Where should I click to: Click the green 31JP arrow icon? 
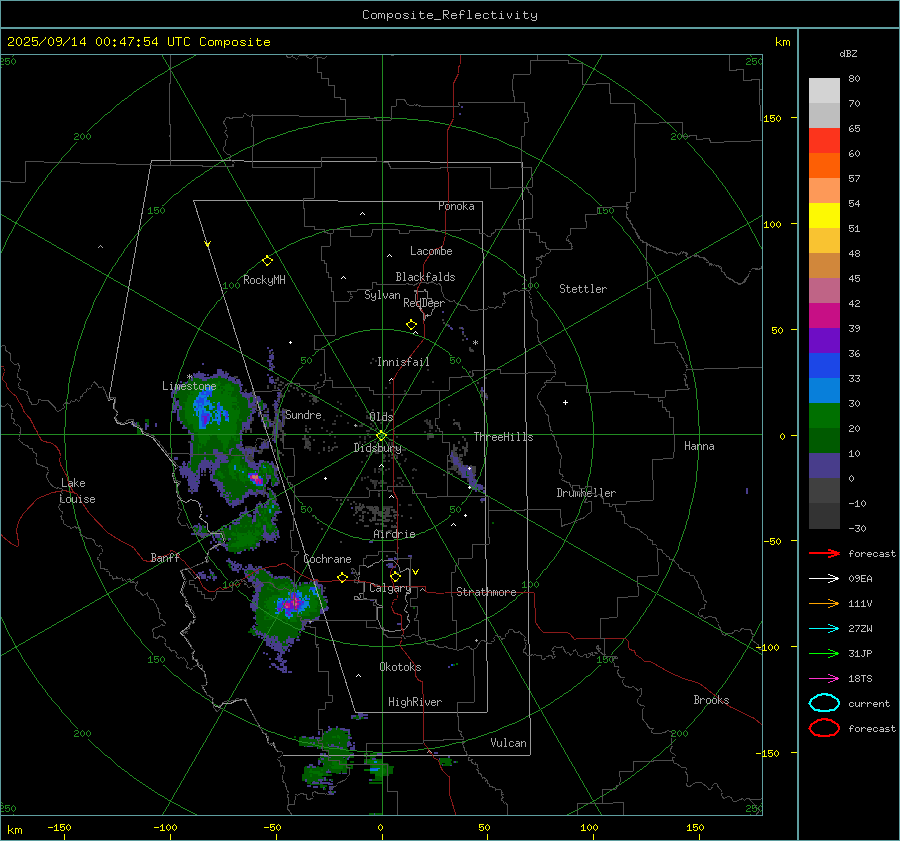click(824, 653)
